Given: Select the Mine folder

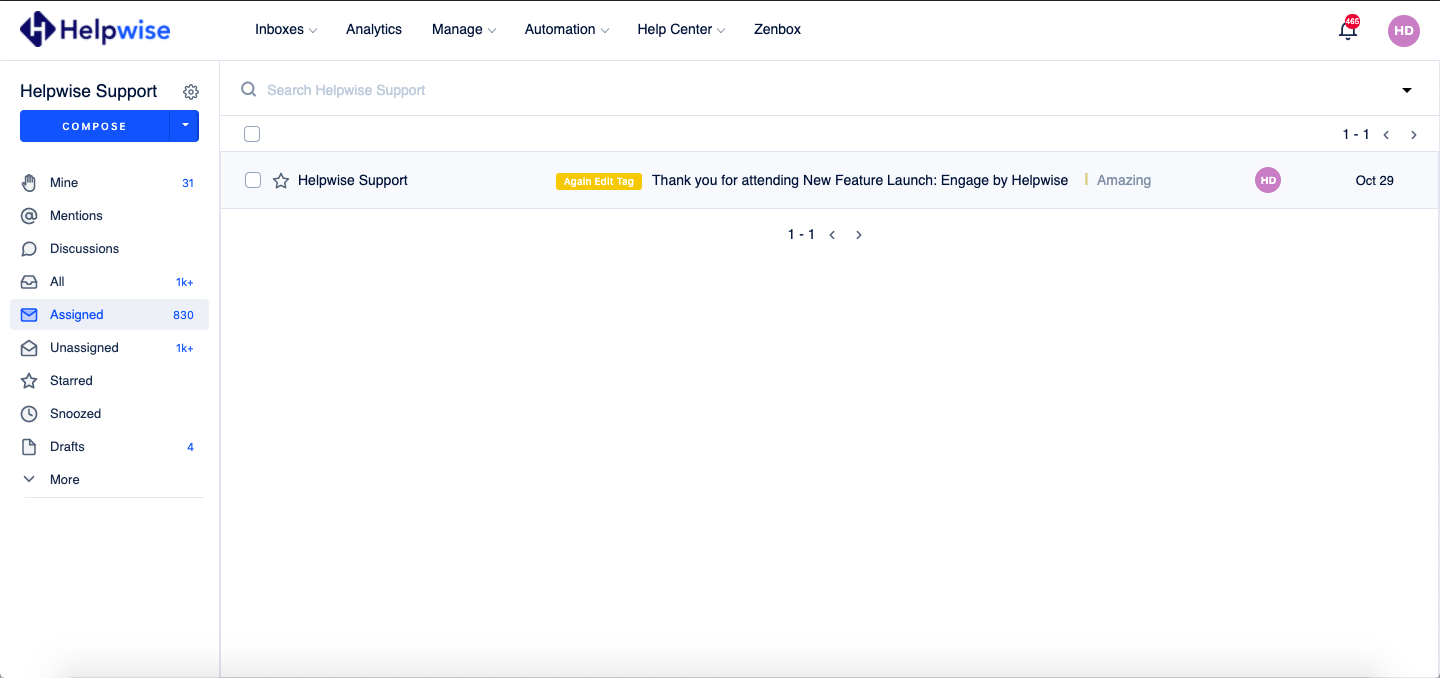Looking at the screenshot, I should pyautogui.click(x=109, y=183).
